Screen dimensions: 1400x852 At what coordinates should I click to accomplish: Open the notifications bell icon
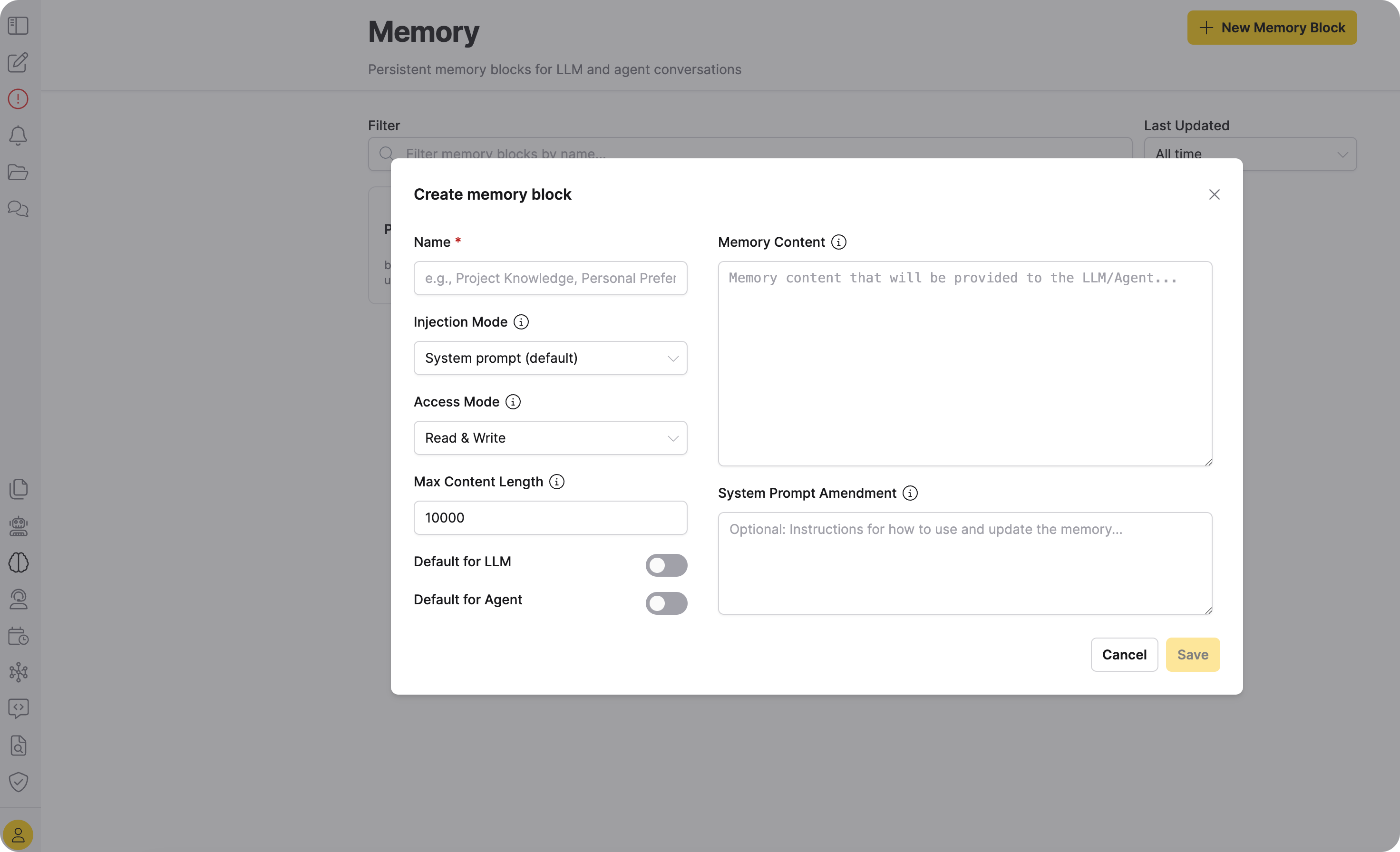[x=18, y=135]
